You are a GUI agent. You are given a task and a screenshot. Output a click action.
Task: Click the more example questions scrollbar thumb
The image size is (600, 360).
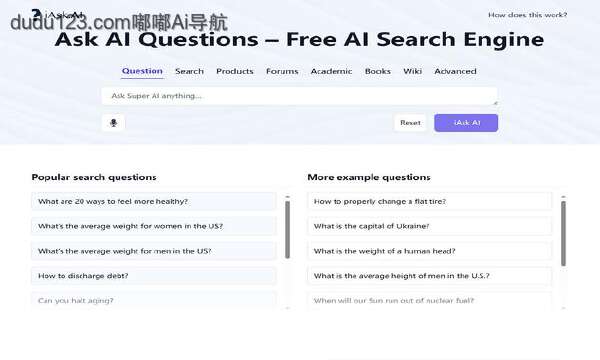tap(563, 233)
